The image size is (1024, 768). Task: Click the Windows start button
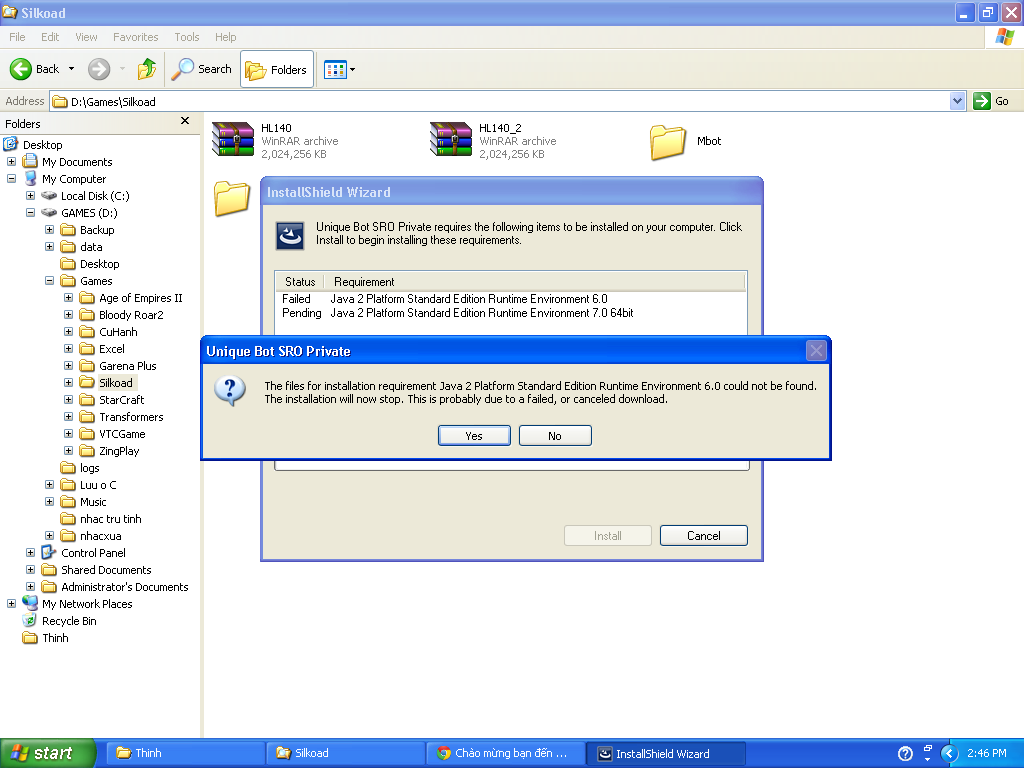click(x=48, y=753)
